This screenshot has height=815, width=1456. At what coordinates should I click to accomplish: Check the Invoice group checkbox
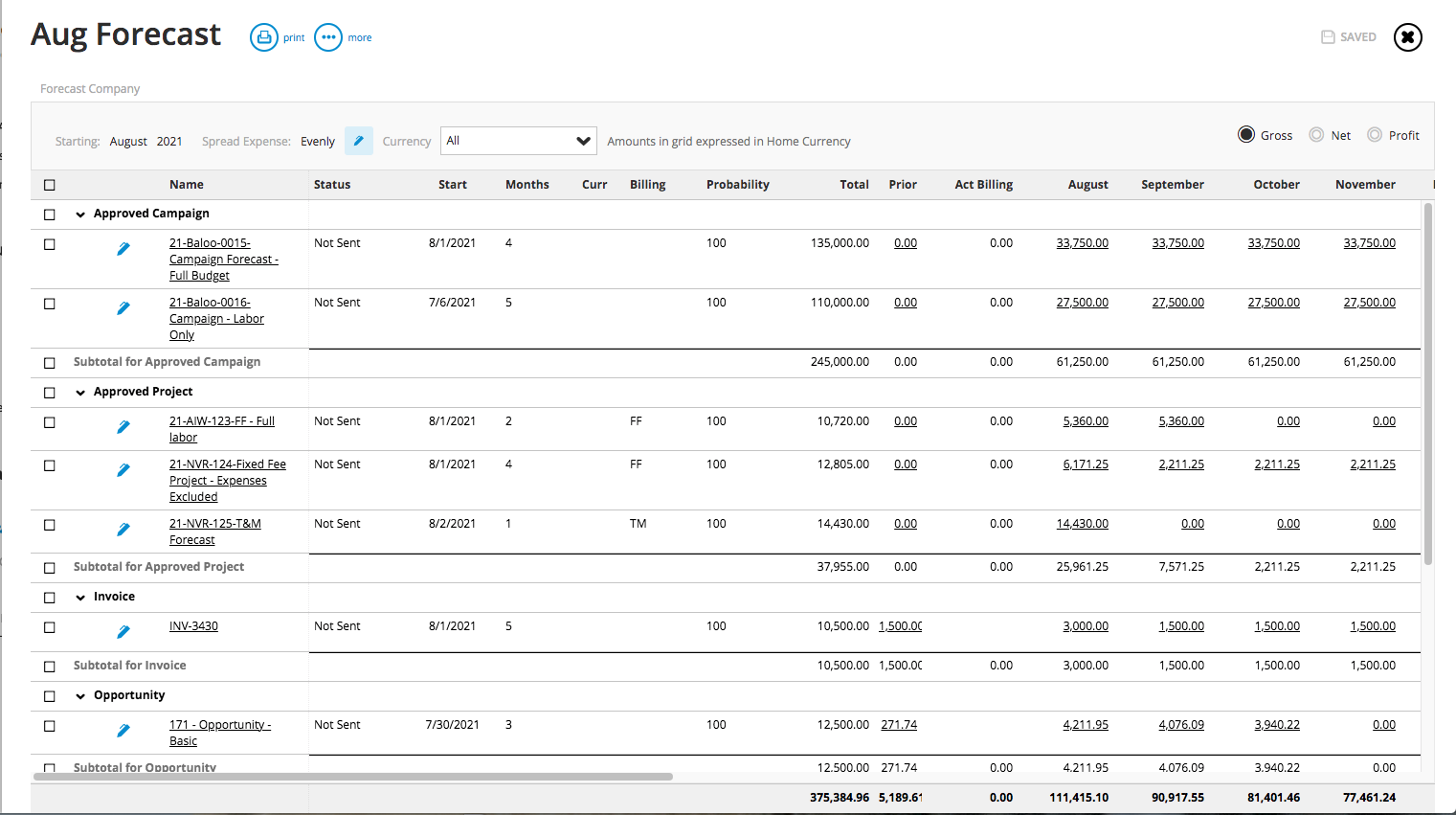50,598
